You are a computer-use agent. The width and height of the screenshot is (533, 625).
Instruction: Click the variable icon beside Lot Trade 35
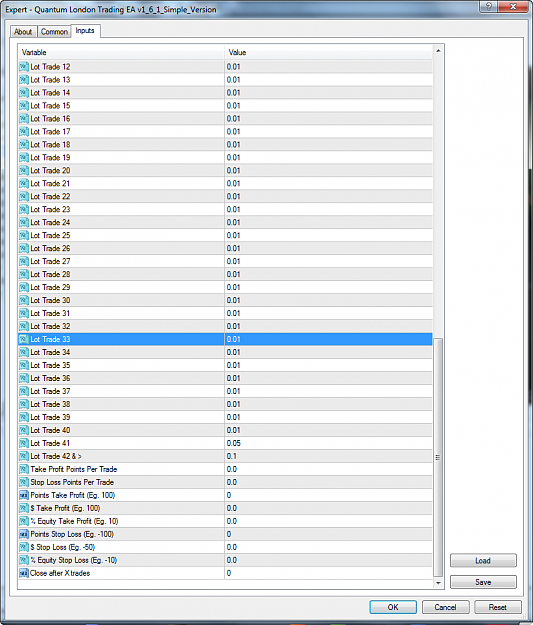point(24,365)
